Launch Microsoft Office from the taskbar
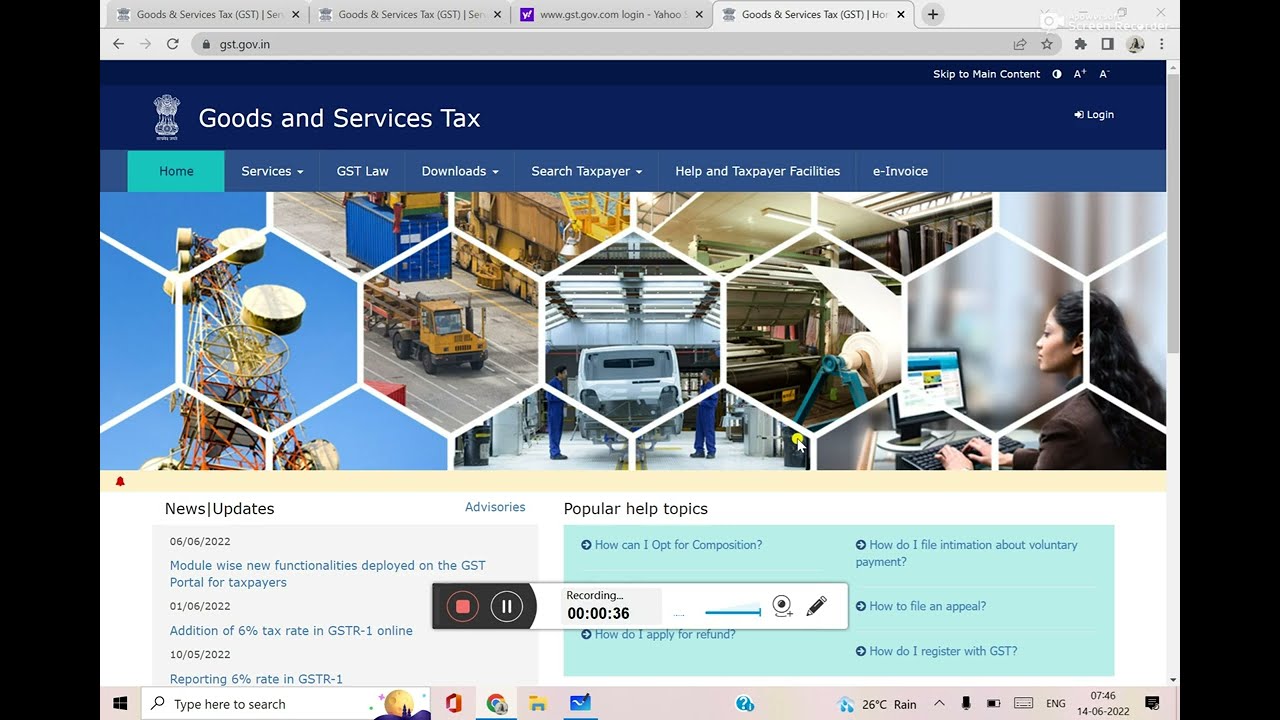Viewport: 1280px width, 720px height. click(453, 704)
